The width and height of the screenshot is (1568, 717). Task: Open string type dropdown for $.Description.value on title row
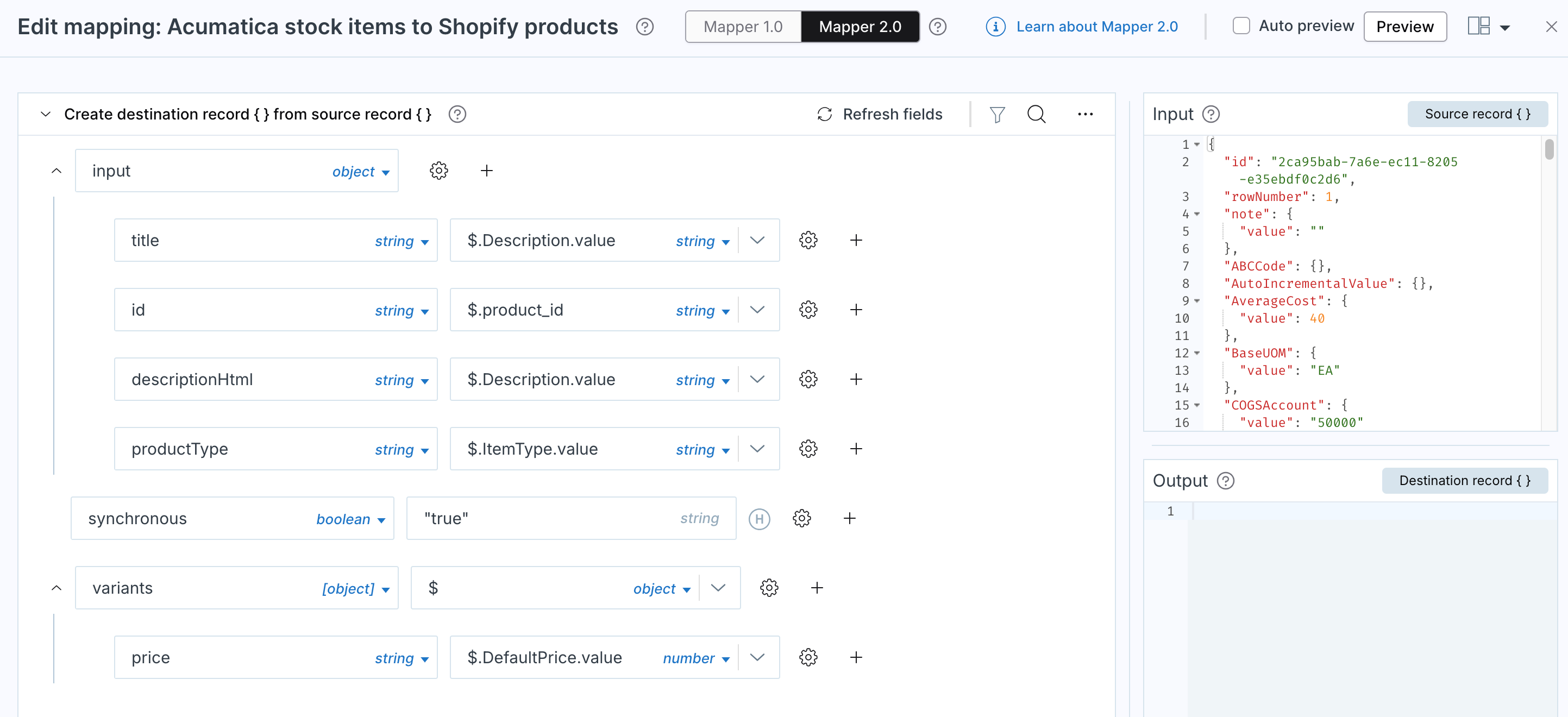703,241
